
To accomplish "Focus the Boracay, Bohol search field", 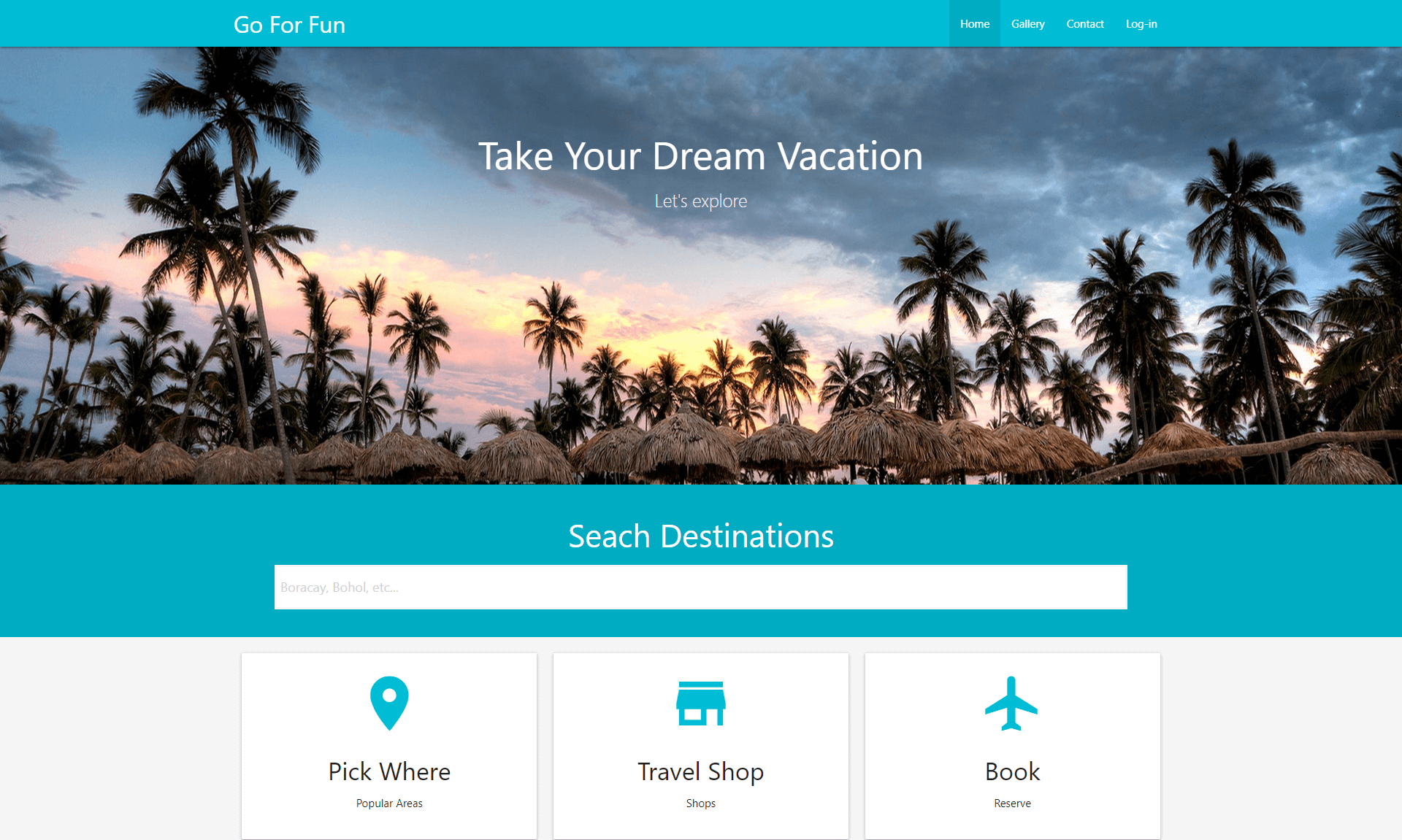I will click(701, 587).
